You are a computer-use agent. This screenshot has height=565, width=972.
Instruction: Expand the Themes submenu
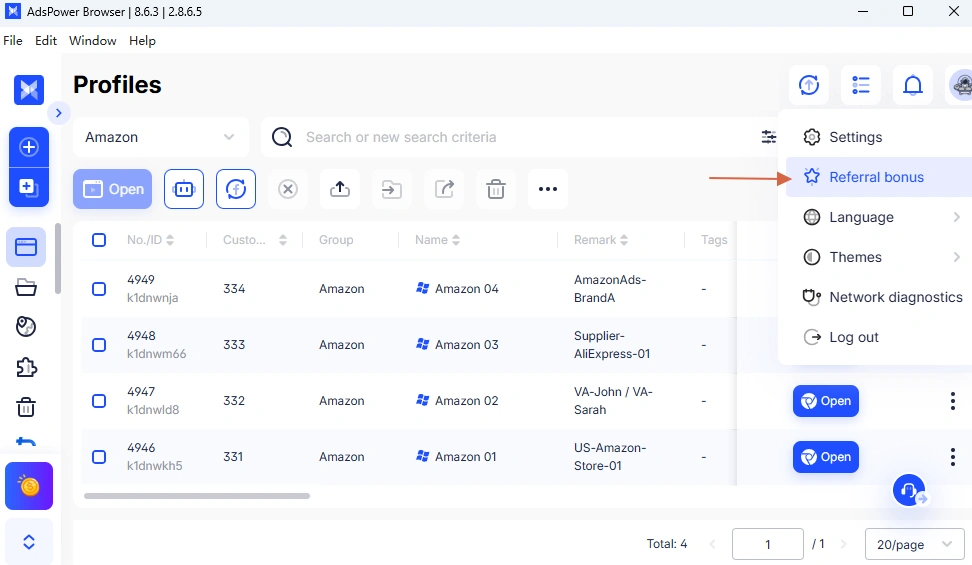[879, 257]
